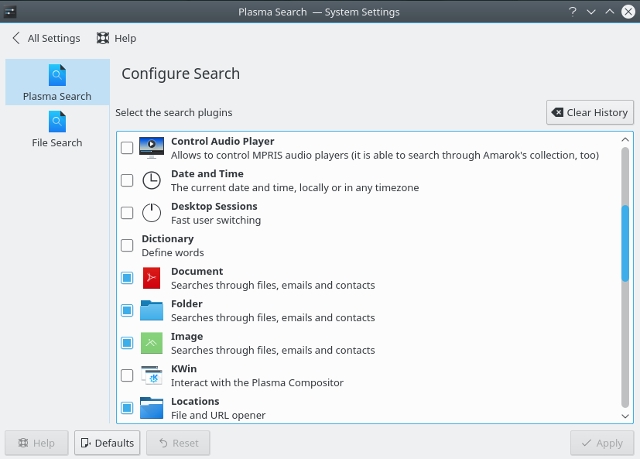Image resolution: width=640 pixels, height=459 pixels.
Task: Click the Defaults button
Action: coord(107,443)
